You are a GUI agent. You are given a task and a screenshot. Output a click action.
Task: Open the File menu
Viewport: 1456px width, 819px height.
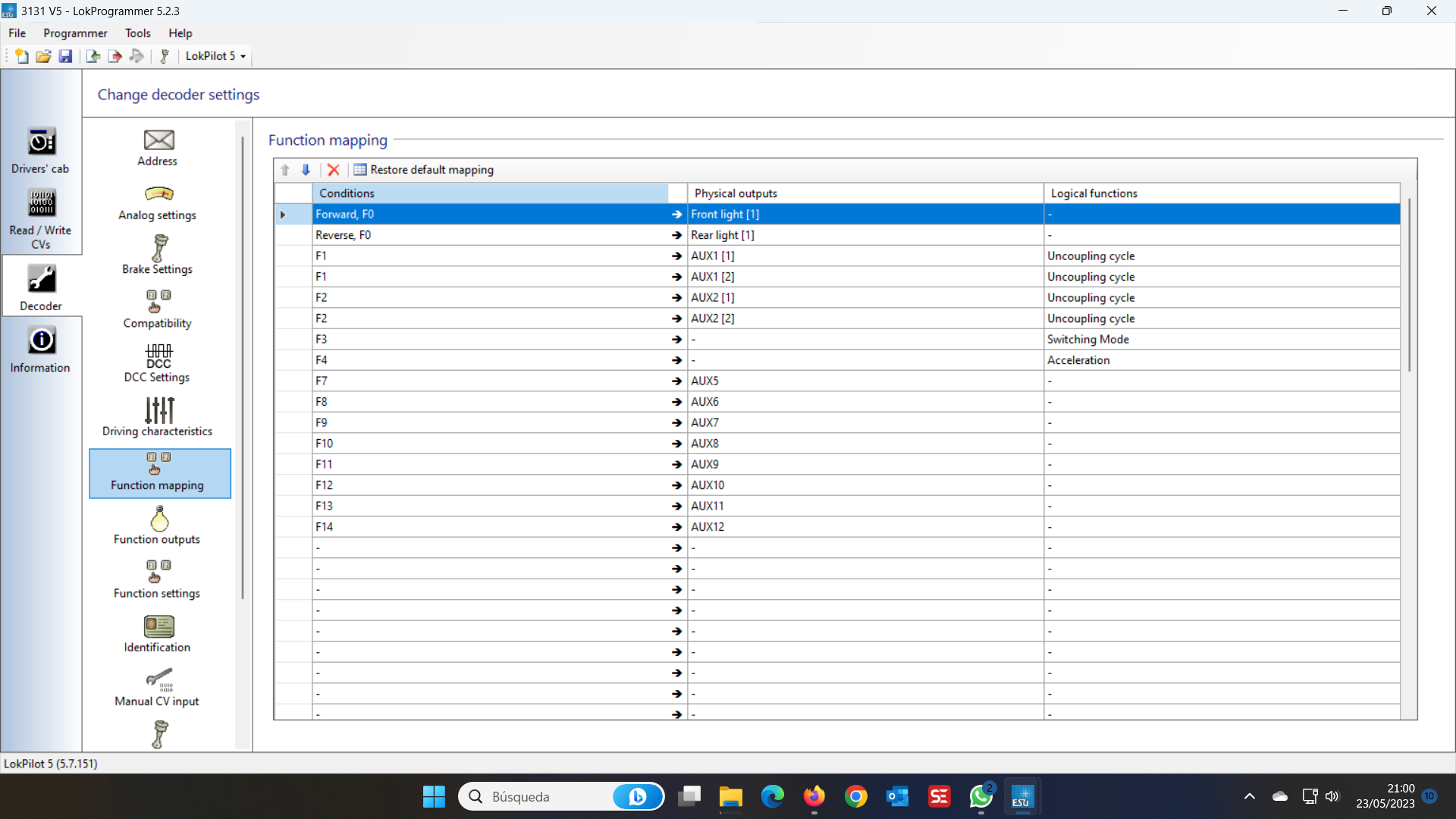(17, 33)
